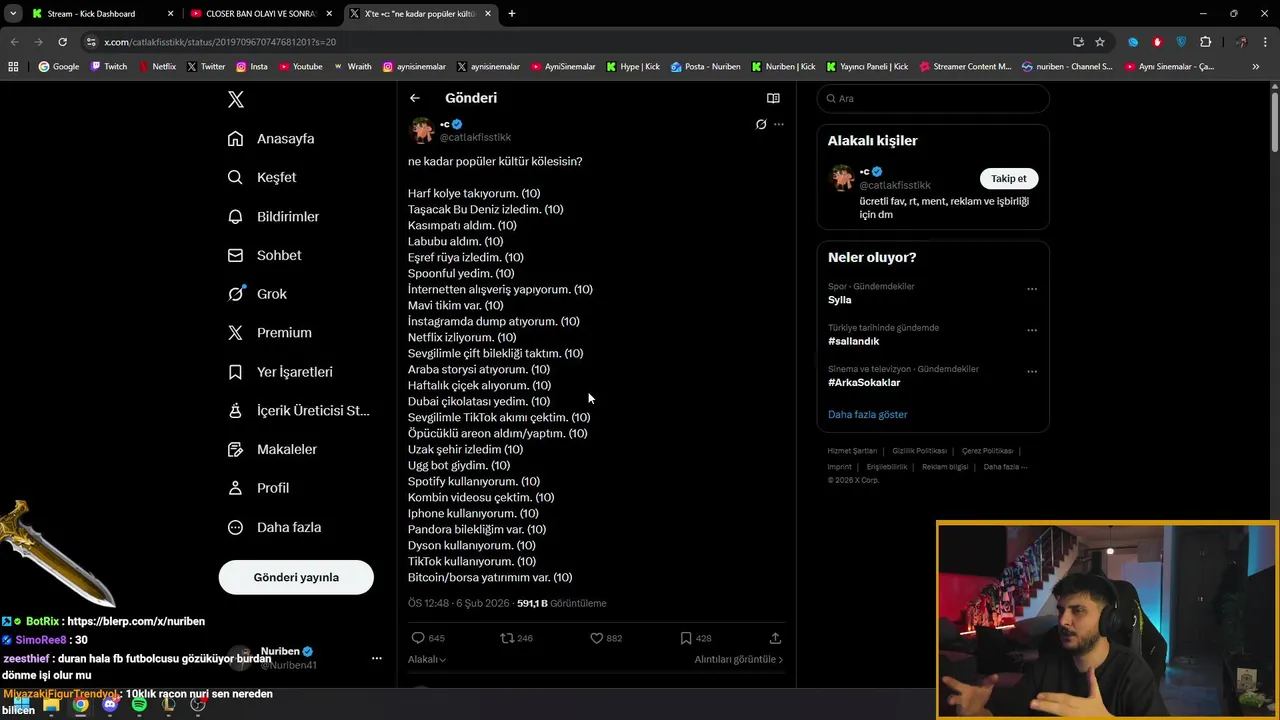The width and height of the screenshot is (1280, 720).
Task: Open options for #sallandık trend
Action: click(x=1032, y=330)
